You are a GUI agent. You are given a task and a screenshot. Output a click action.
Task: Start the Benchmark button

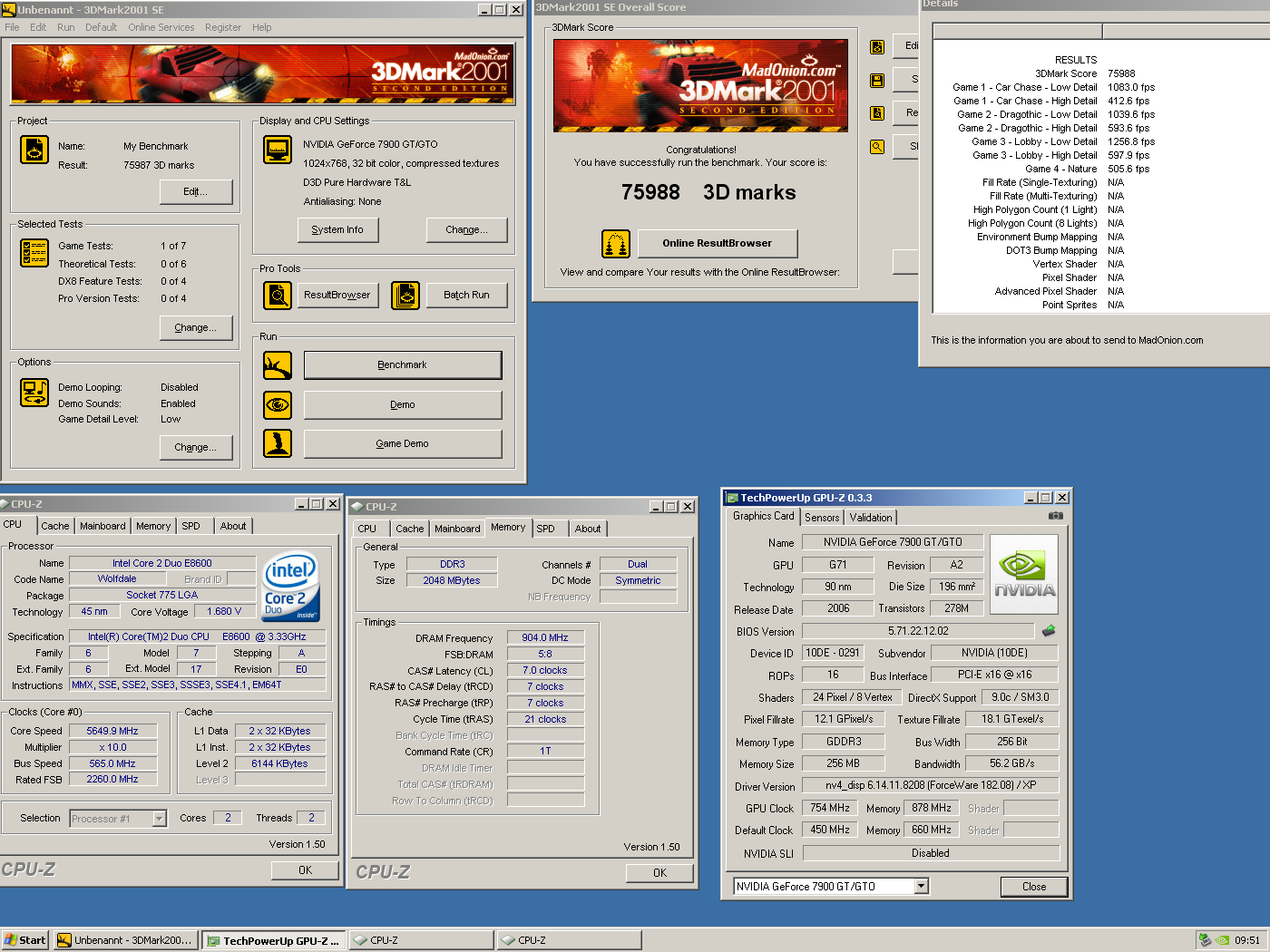click(x=403, y=365)
